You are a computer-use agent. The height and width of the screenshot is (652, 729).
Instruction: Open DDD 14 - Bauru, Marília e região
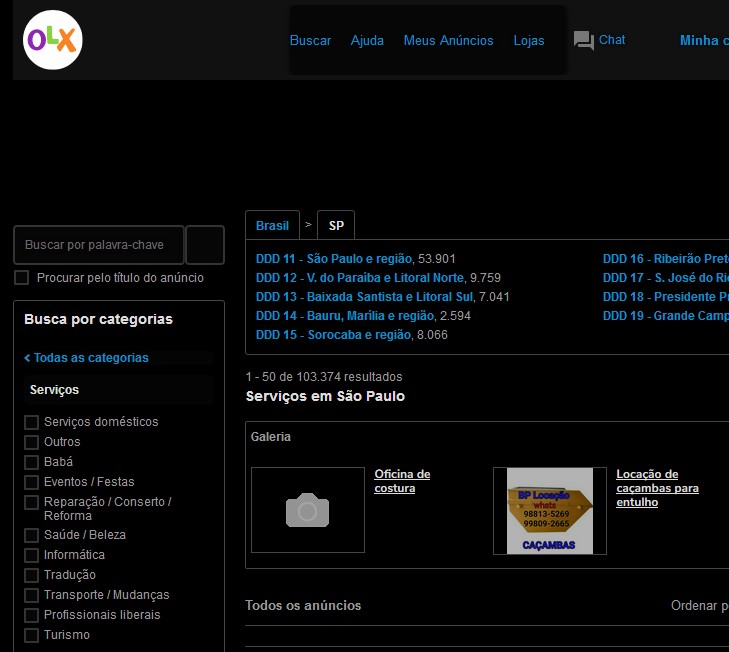click(x=345, y=316)
